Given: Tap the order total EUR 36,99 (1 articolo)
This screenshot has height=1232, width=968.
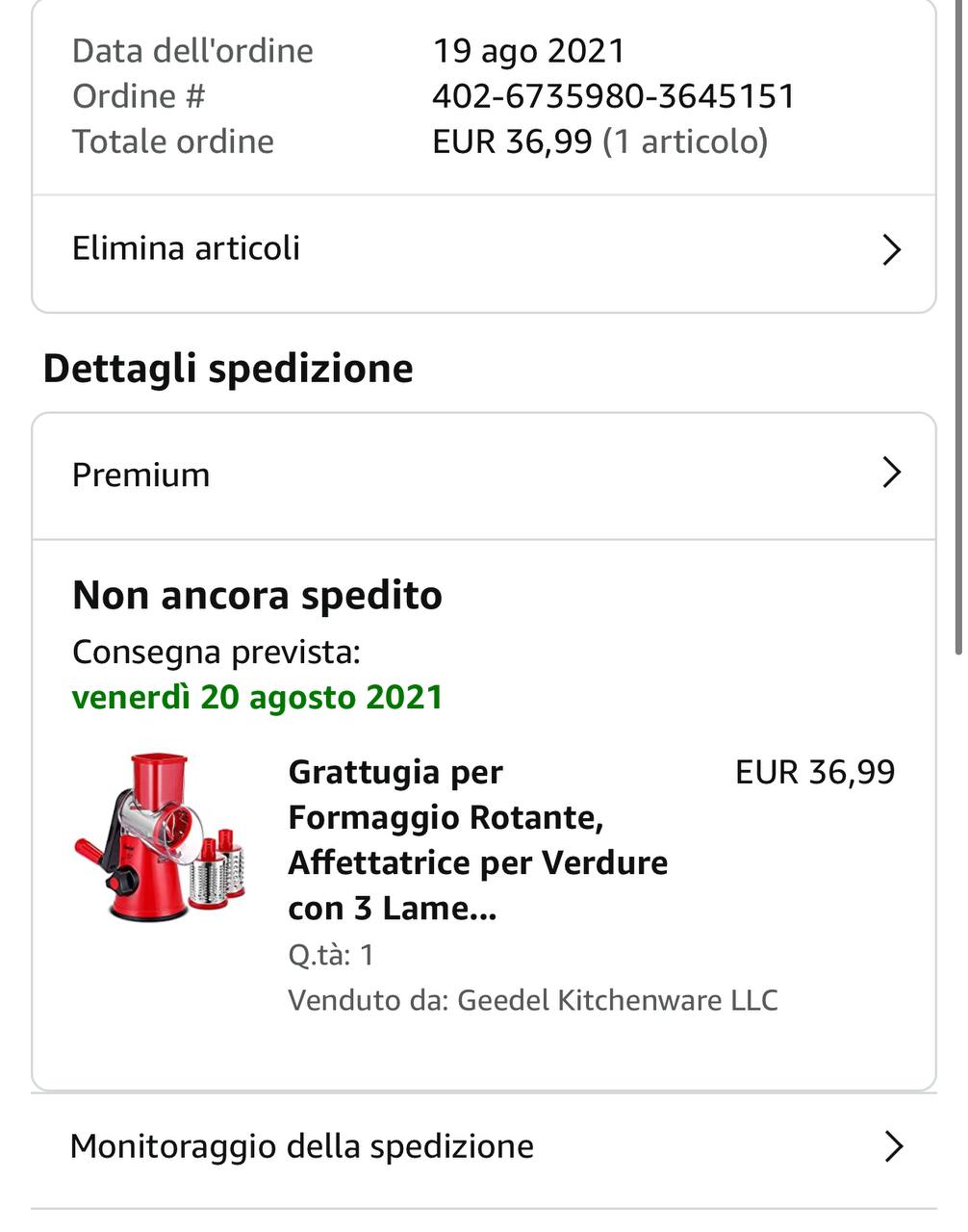Looking at the screenshot, I should (599, 141).
